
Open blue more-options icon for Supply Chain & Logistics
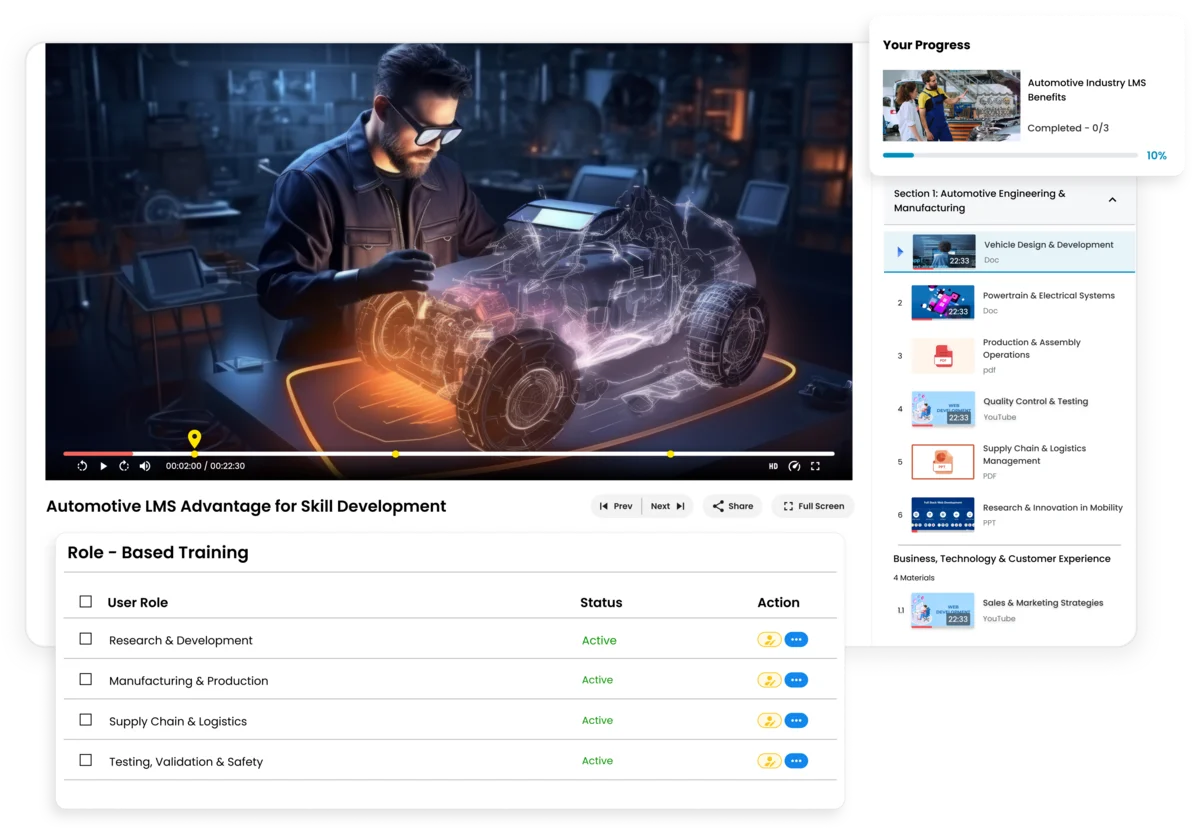796,720
